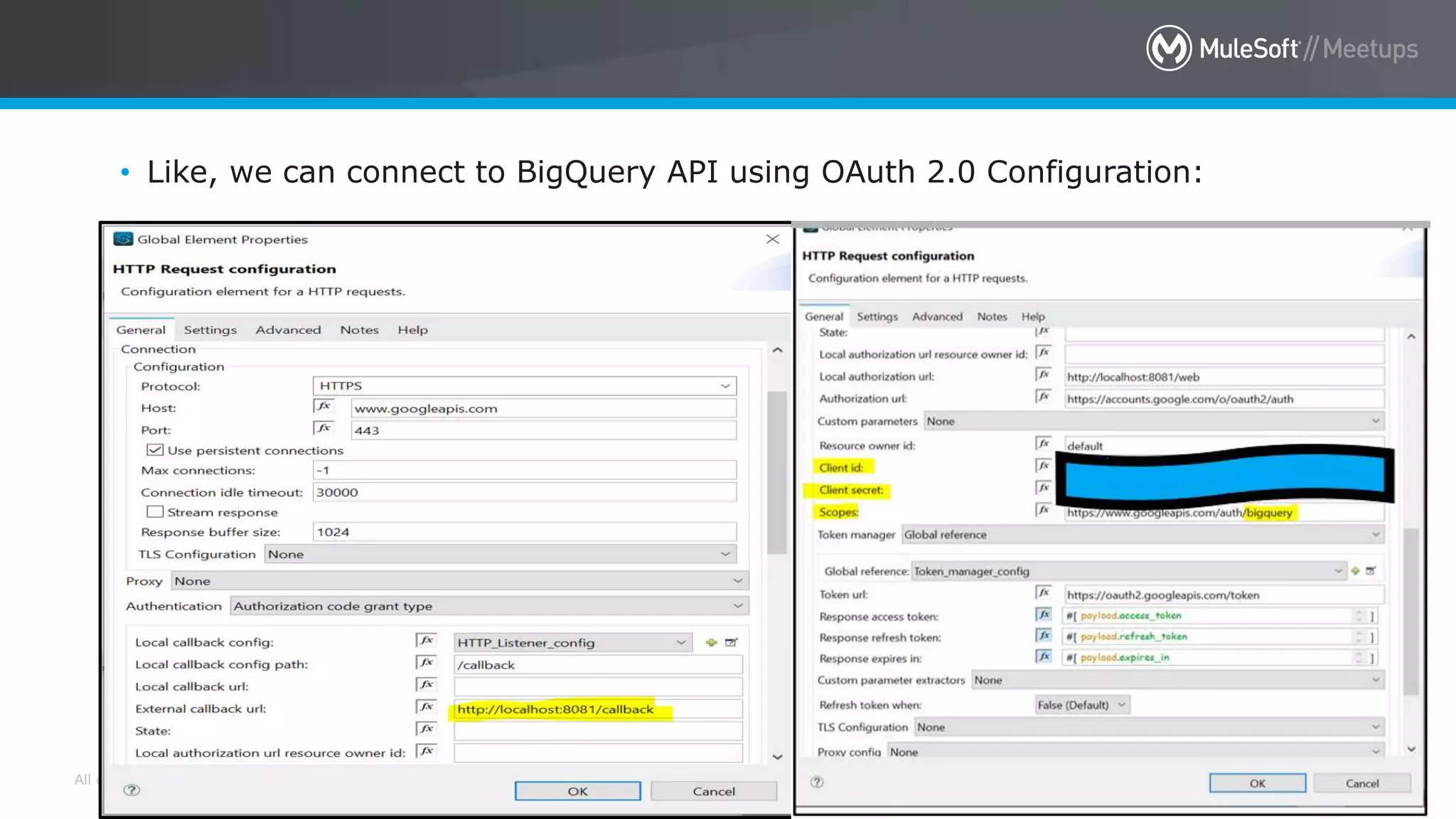
Task: Open help icon in left dialog footer
Action: (132, 790)
